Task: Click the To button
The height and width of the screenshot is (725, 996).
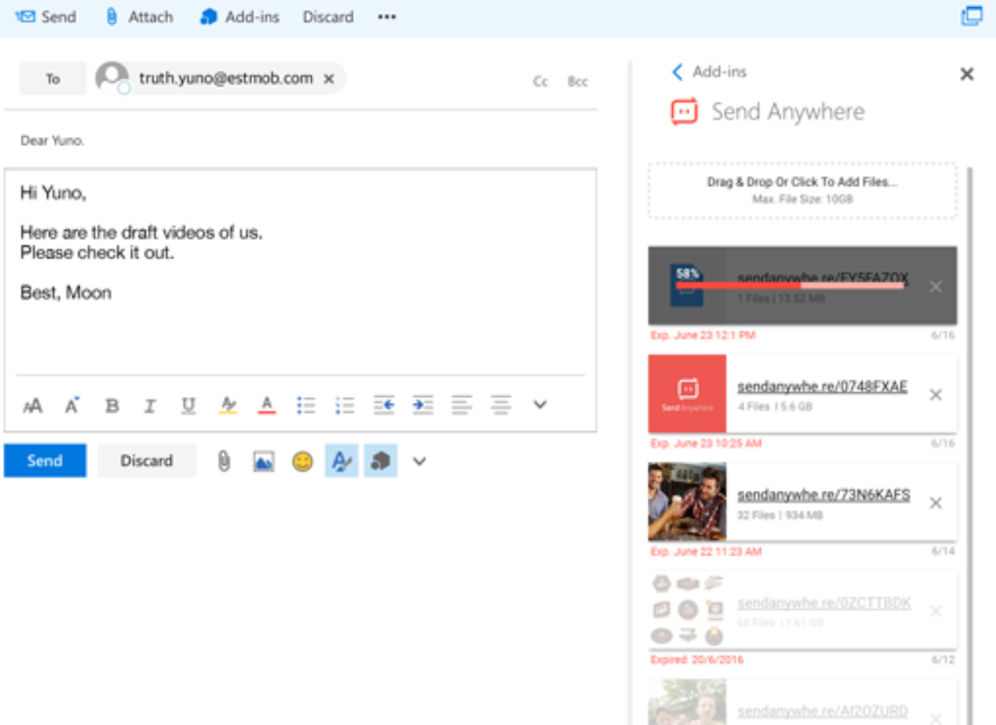Action: [53, 79]
